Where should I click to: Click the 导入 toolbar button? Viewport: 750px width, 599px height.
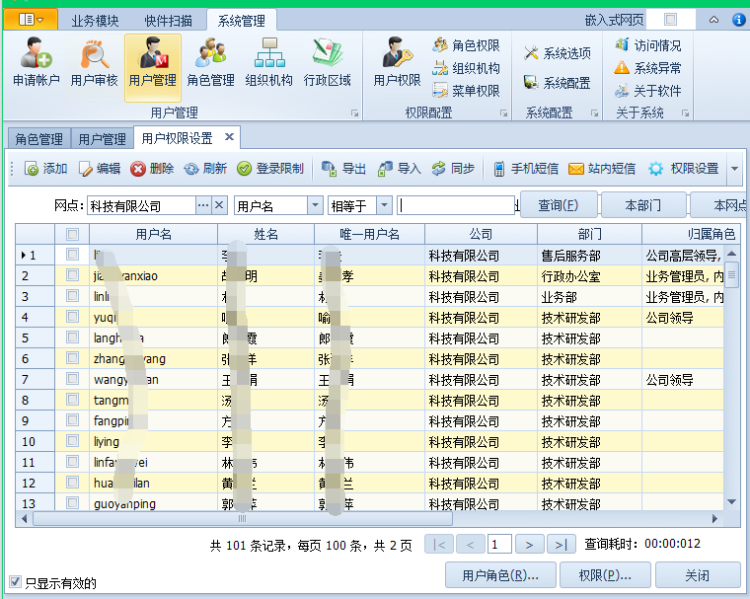click(399, 169)
